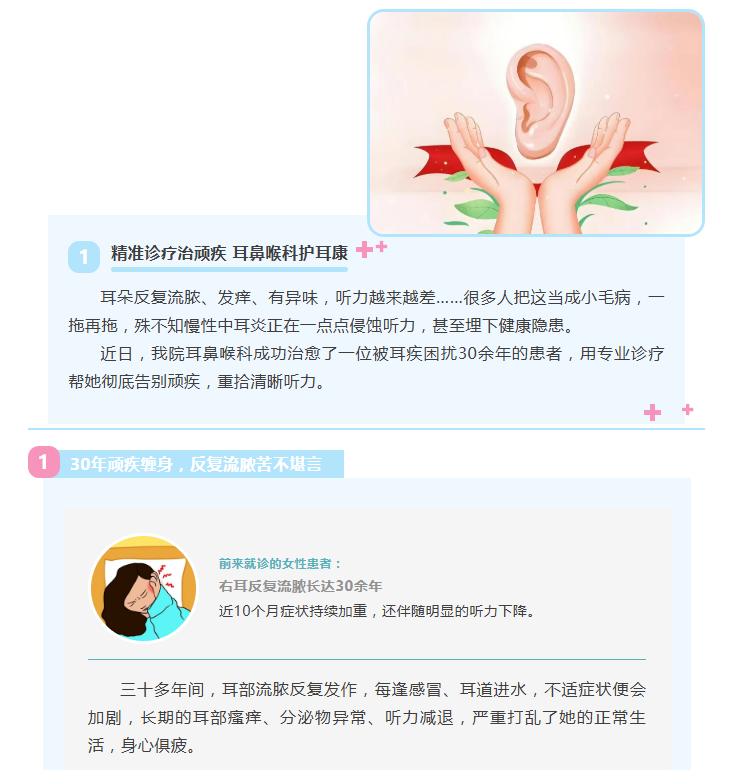Click the gray text 右耳反复流脓长达30余年
The width and height of the screenshot is (738, 770).
coord(301,586)
